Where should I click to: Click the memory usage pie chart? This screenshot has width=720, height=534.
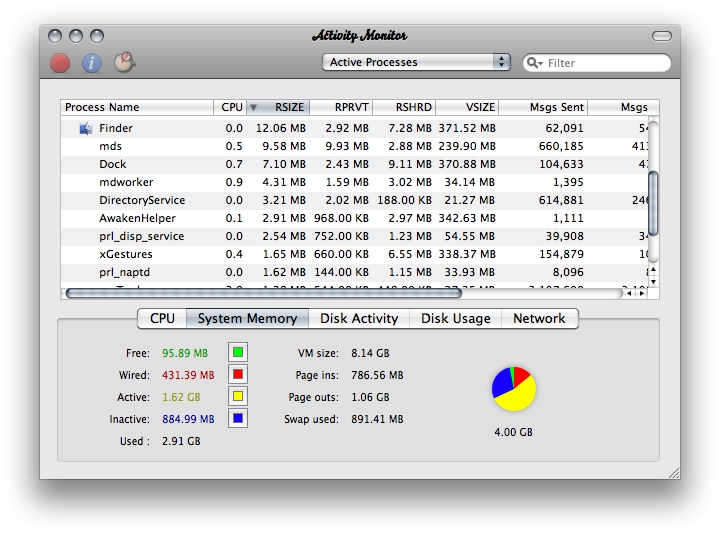tap(514, 388)
